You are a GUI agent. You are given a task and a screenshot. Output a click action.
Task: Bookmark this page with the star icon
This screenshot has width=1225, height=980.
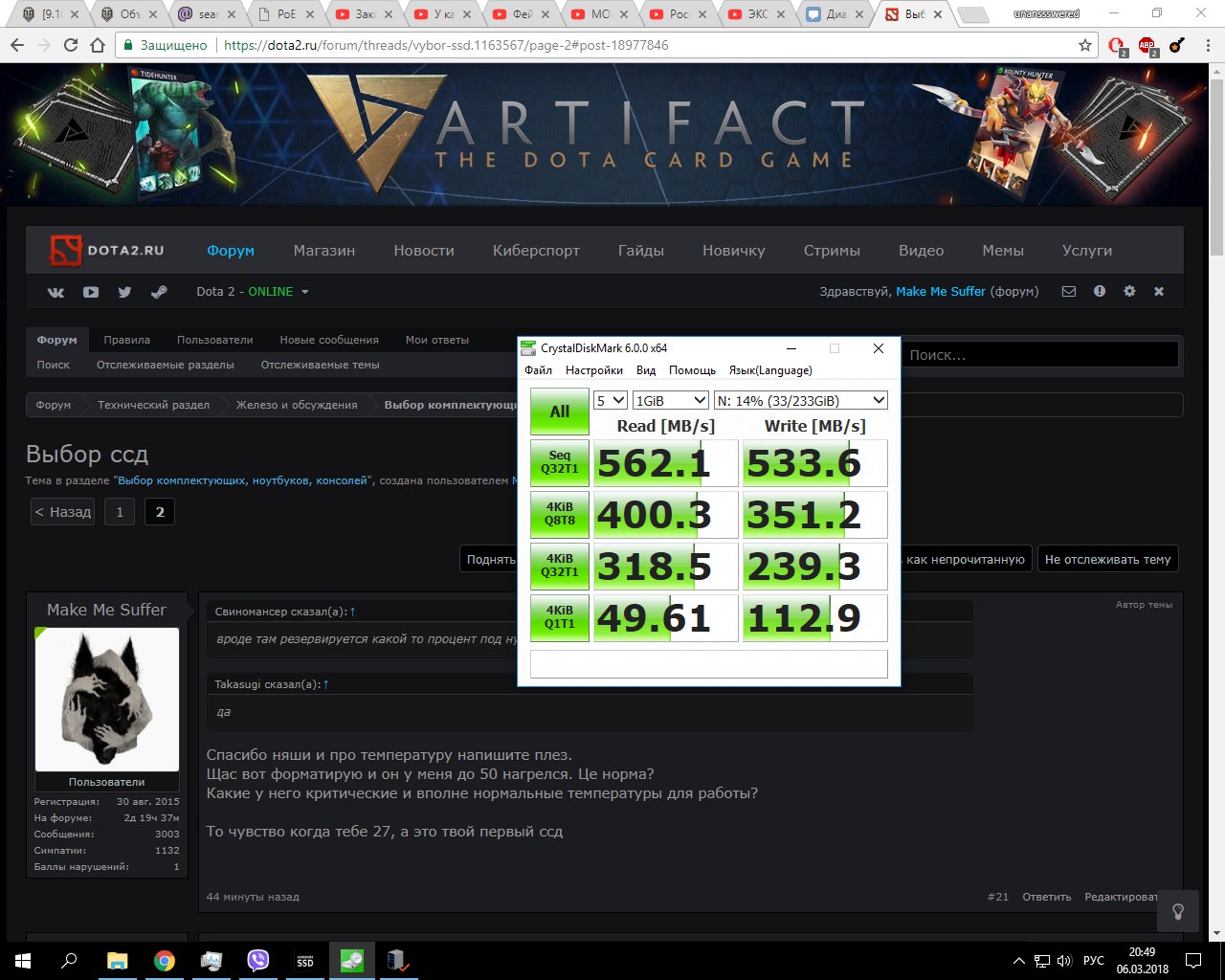[1084, 45]
